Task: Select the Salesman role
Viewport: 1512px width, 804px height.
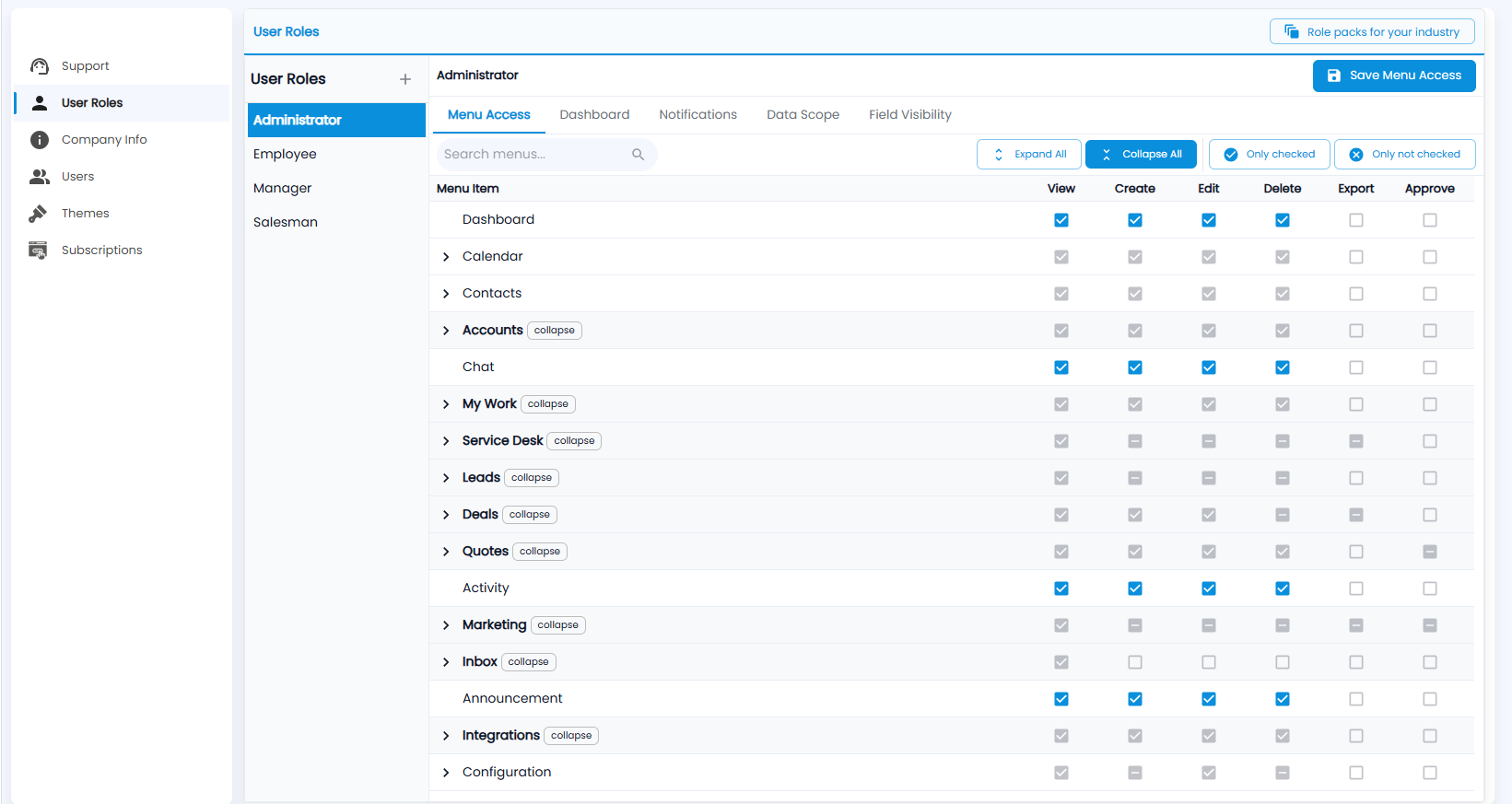Action: click(x=336, y=223)
